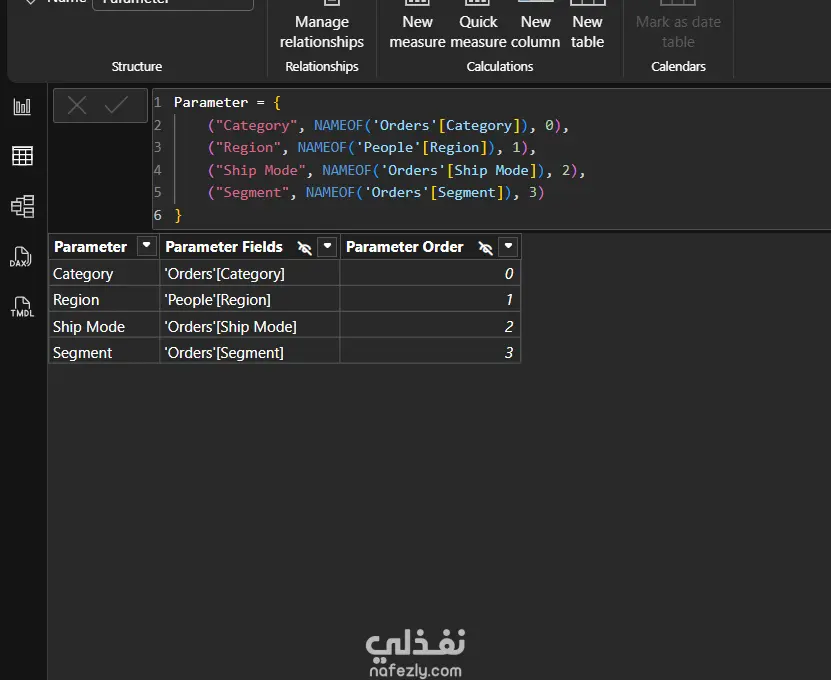Toggle hidden state of Parameter Fields column
Image resolution: width=831 pixels, height=680 pixels.
(x=305, y=248)
